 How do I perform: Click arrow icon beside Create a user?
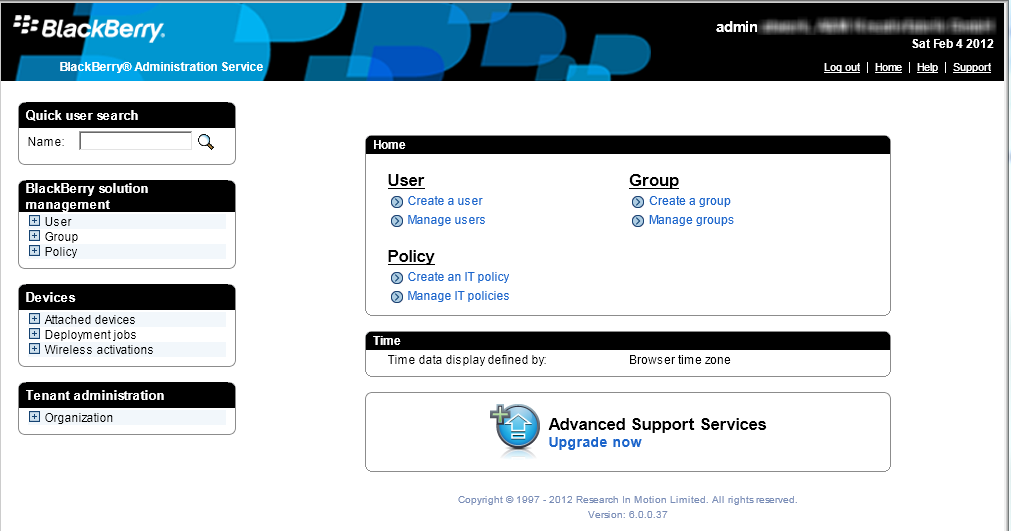(x=397, y=202)
